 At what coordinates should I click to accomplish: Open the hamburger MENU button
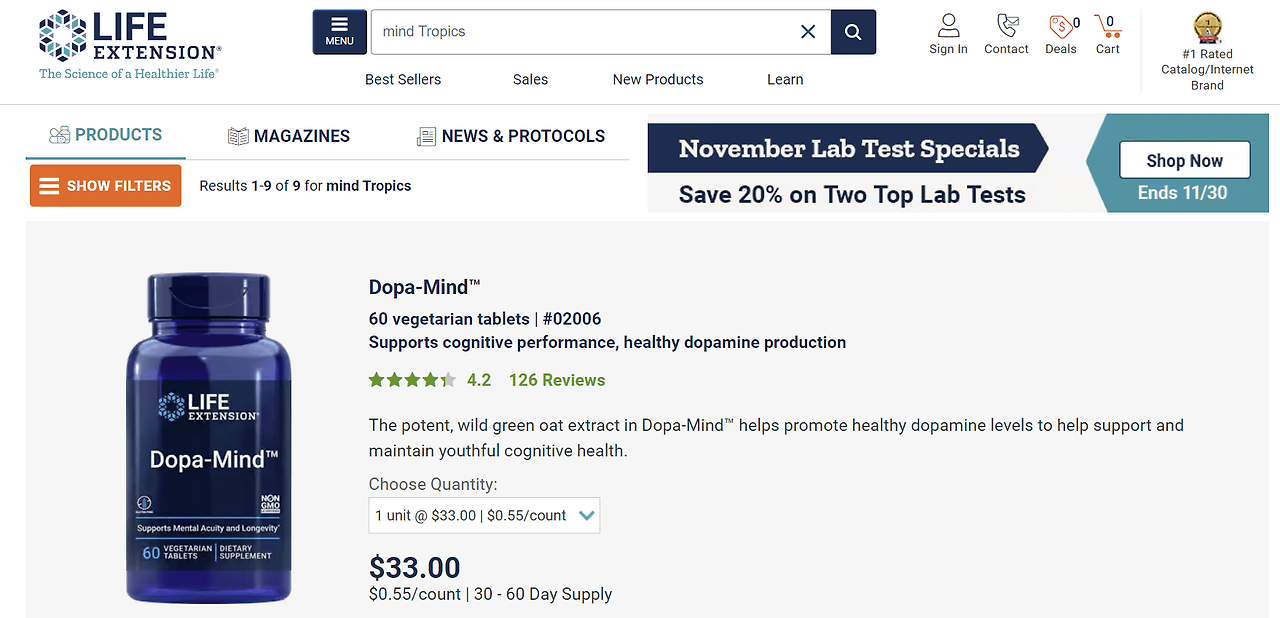pos(339,32)
